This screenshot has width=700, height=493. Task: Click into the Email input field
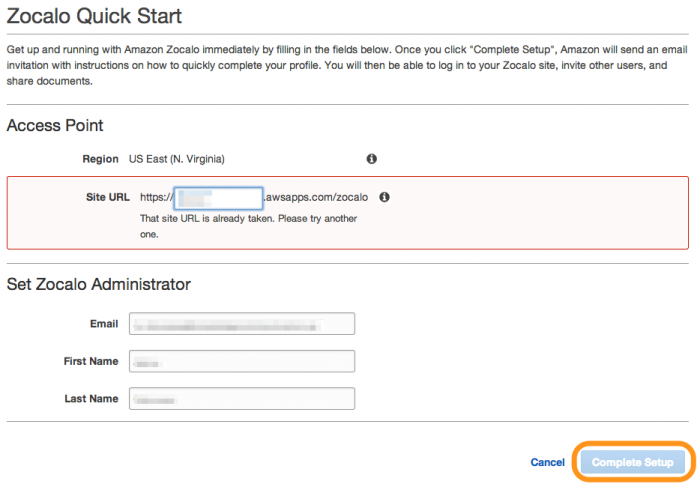coord(242,324)
